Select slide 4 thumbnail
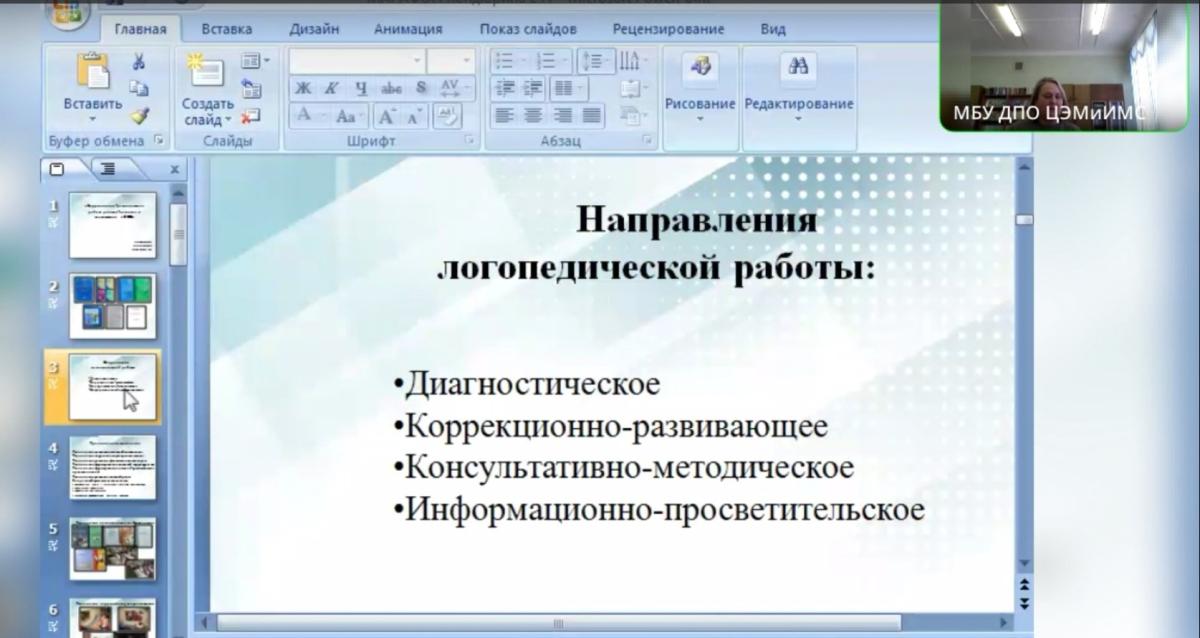 point(113,468)
